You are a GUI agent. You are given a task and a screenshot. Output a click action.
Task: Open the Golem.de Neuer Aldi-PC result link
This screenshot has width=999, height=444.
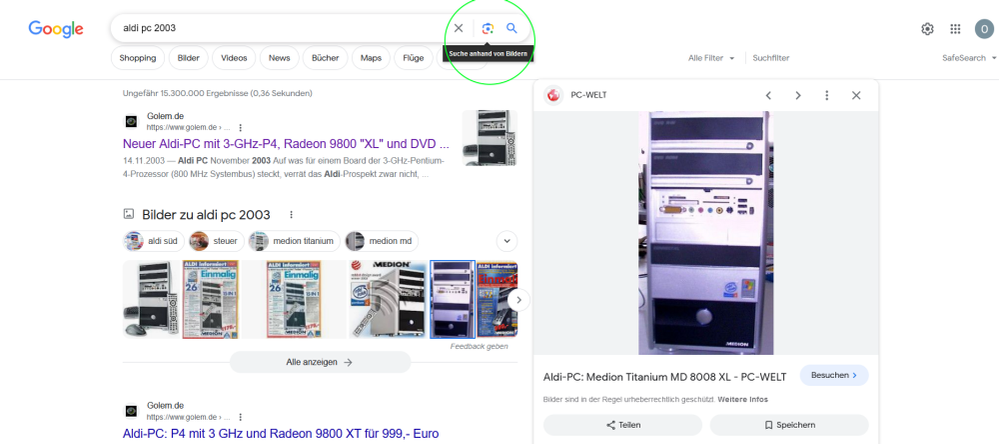tap(286, 144)
